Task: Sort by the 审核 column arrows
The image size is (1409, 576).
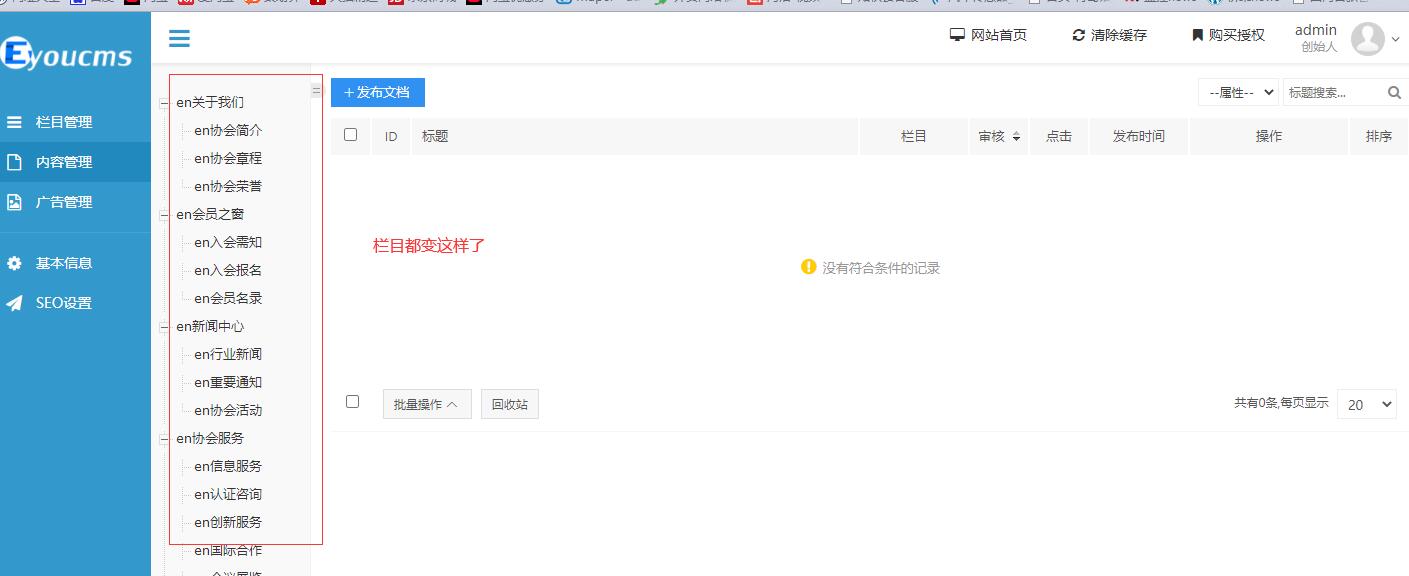Action: (1017, 137)
